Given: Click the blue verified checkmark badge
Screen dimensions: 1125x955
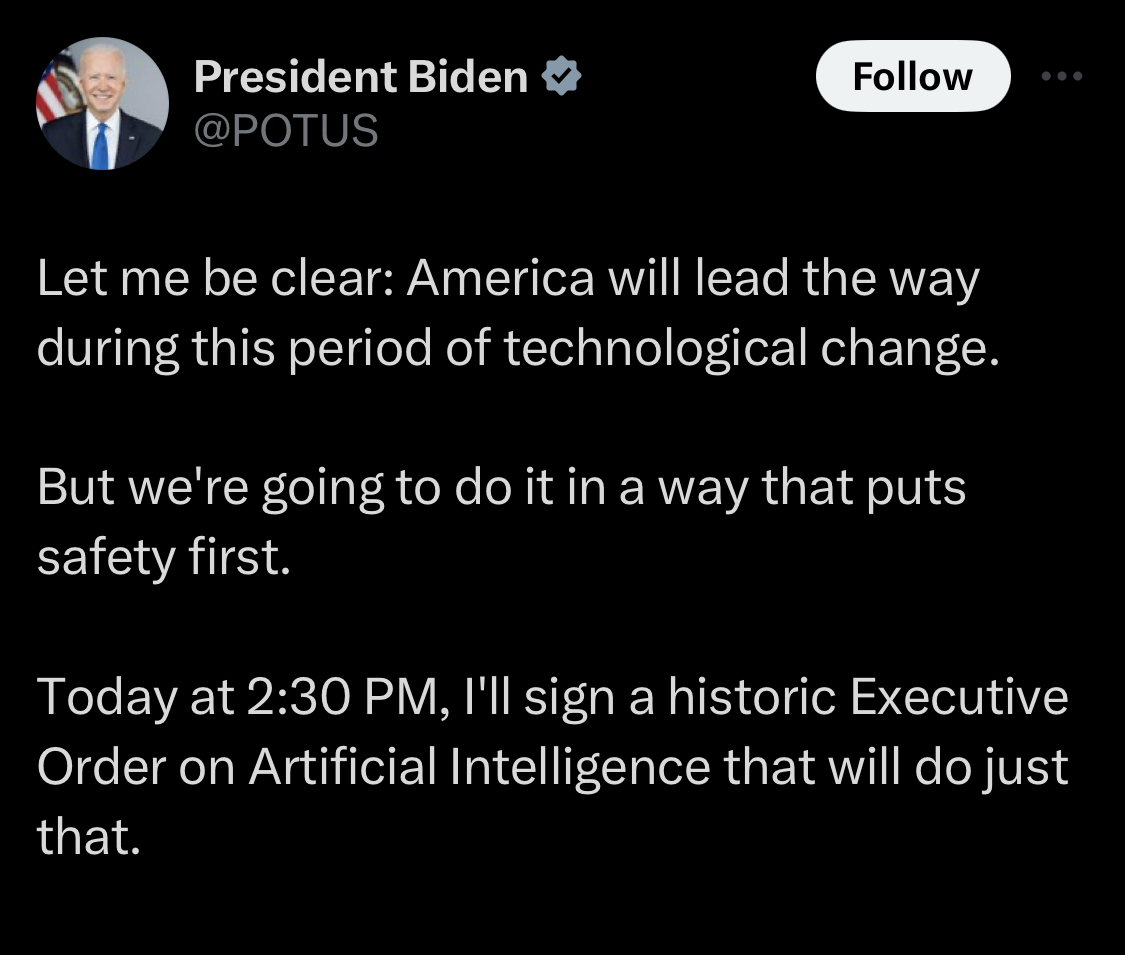Looking at the screenshot, I should pos(561,75).
